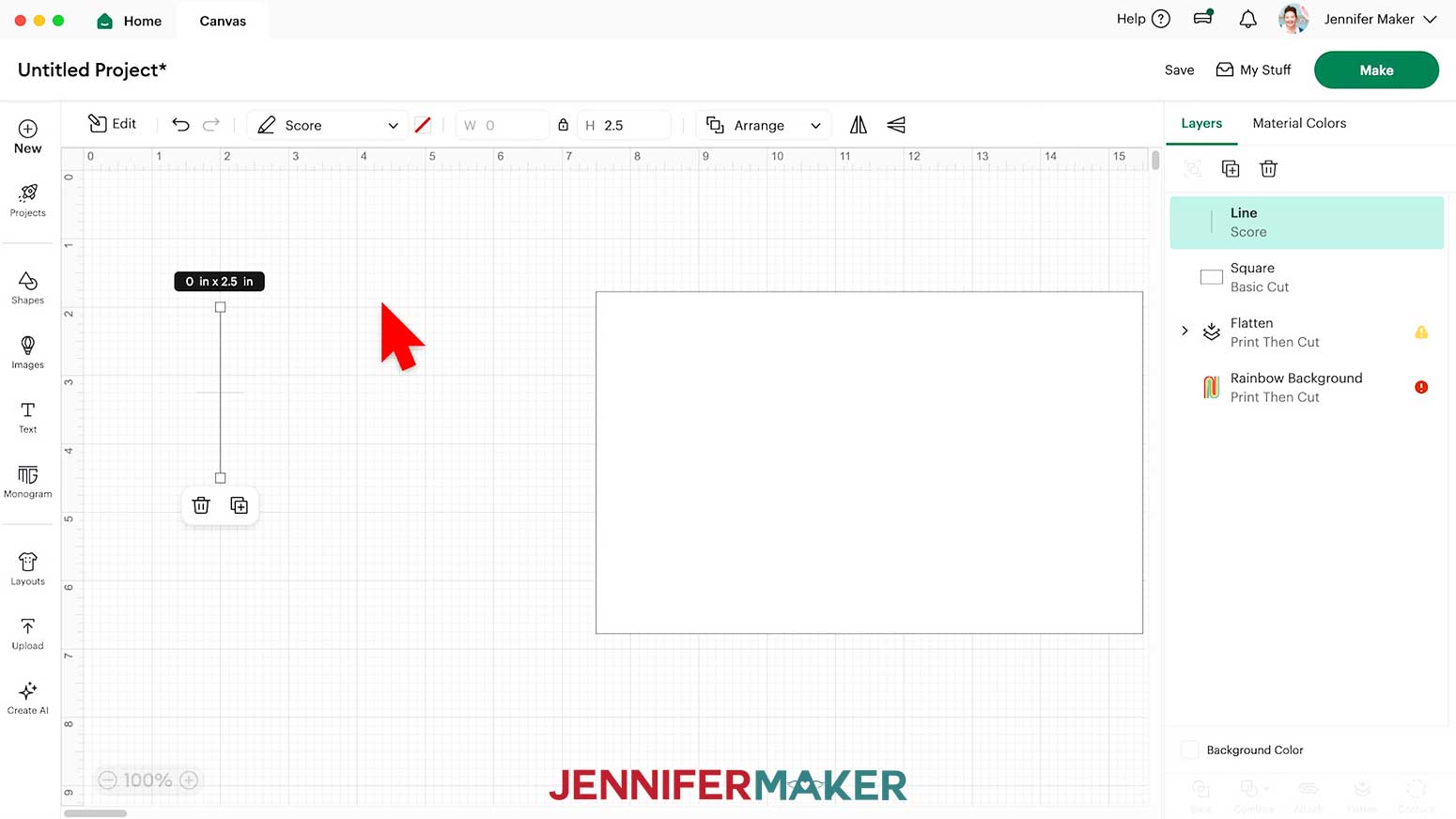Open the Score operation dropdown
This screenshot has width=1456, height=819.
coord(328,125)
